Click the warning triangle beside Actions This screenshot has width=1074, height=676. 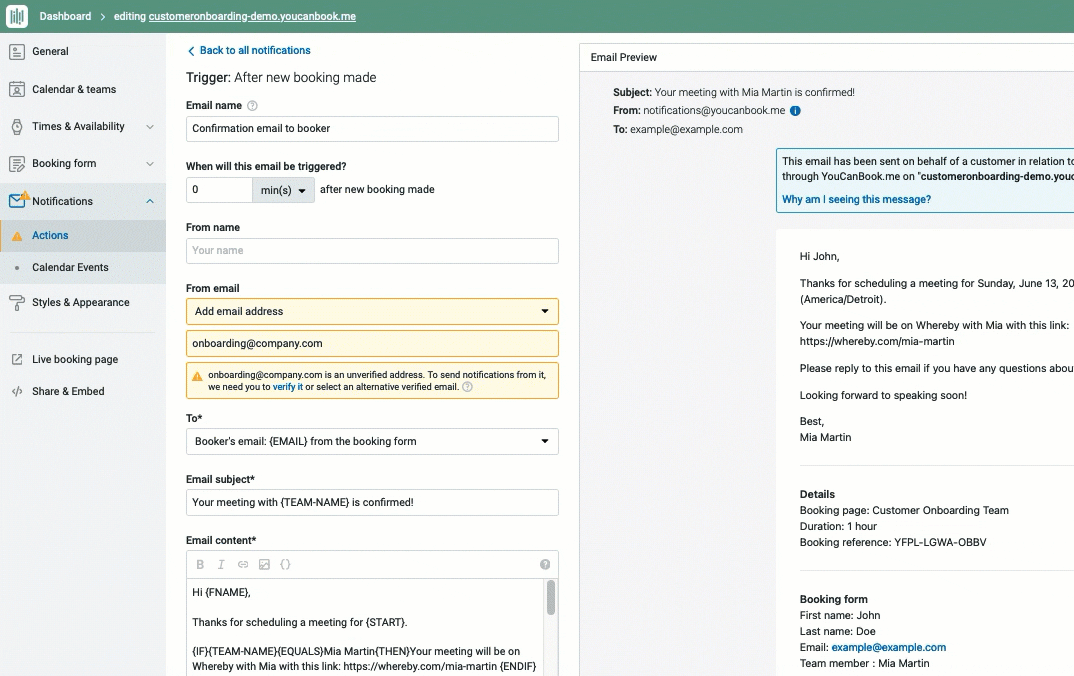(17, 236)
